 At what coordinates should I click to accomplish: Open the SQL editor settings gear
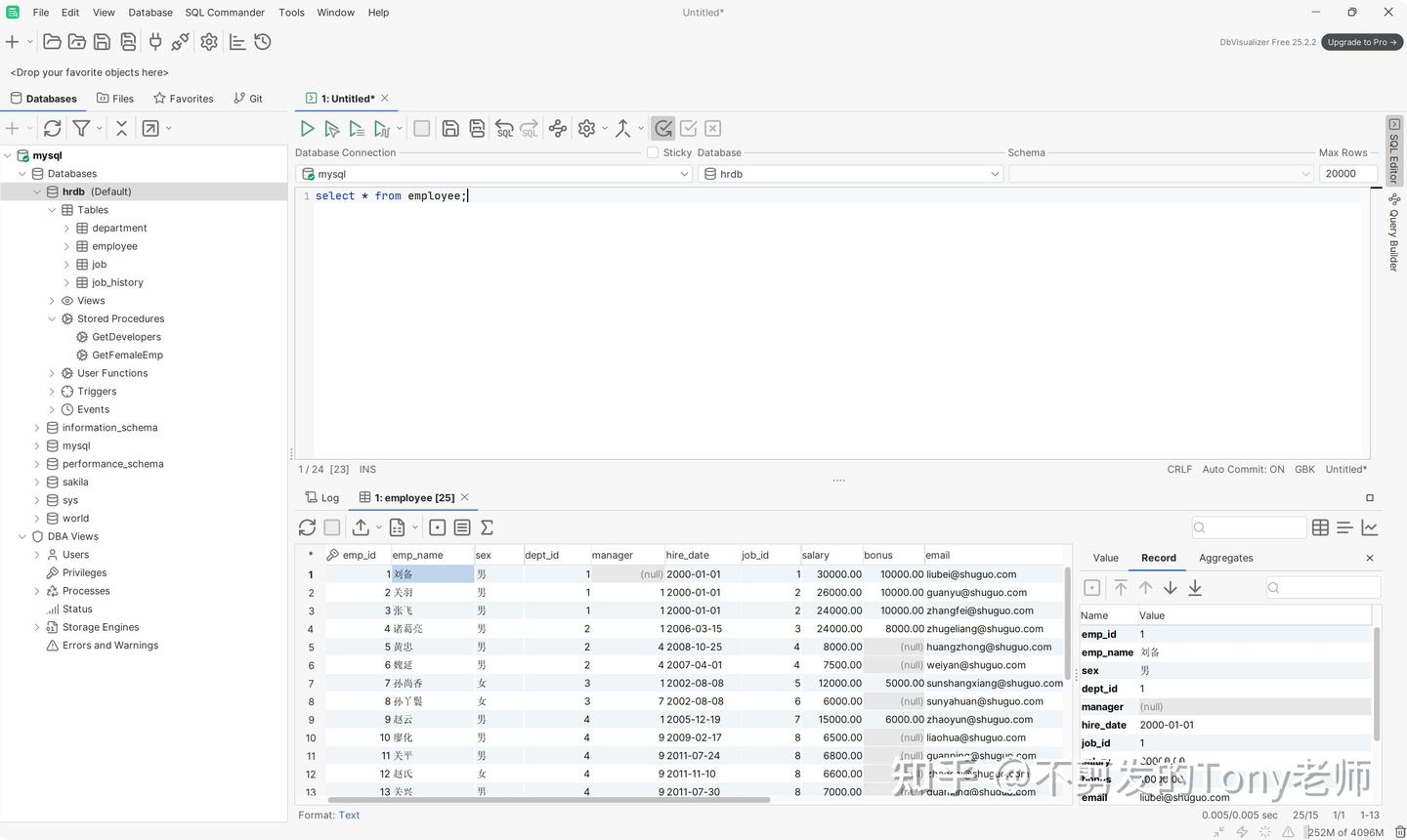point(587,128)
